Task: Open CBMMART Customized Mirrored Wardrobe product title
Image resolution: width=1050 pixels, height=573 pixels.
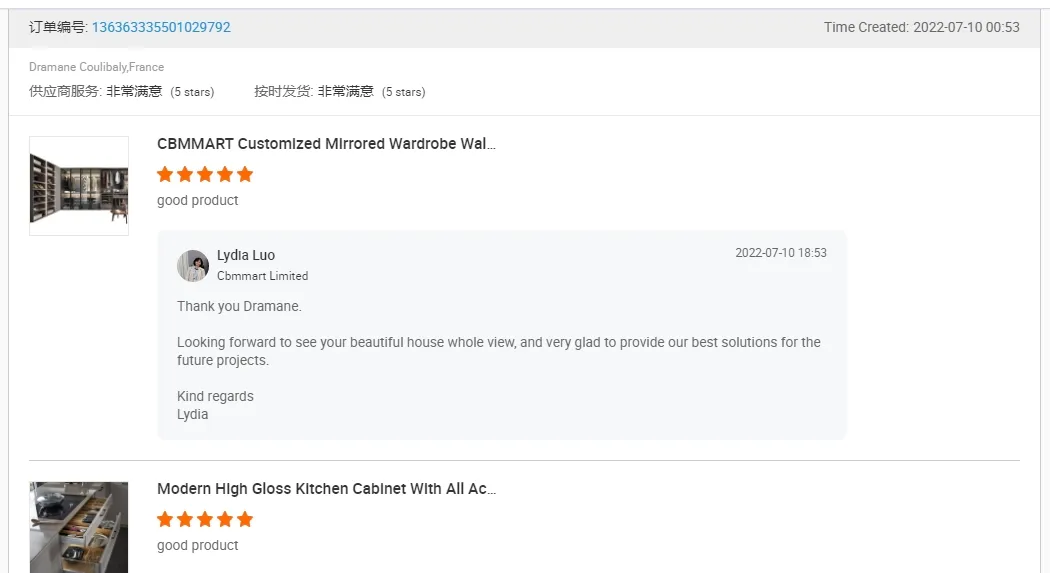Action: click(326, 144)
